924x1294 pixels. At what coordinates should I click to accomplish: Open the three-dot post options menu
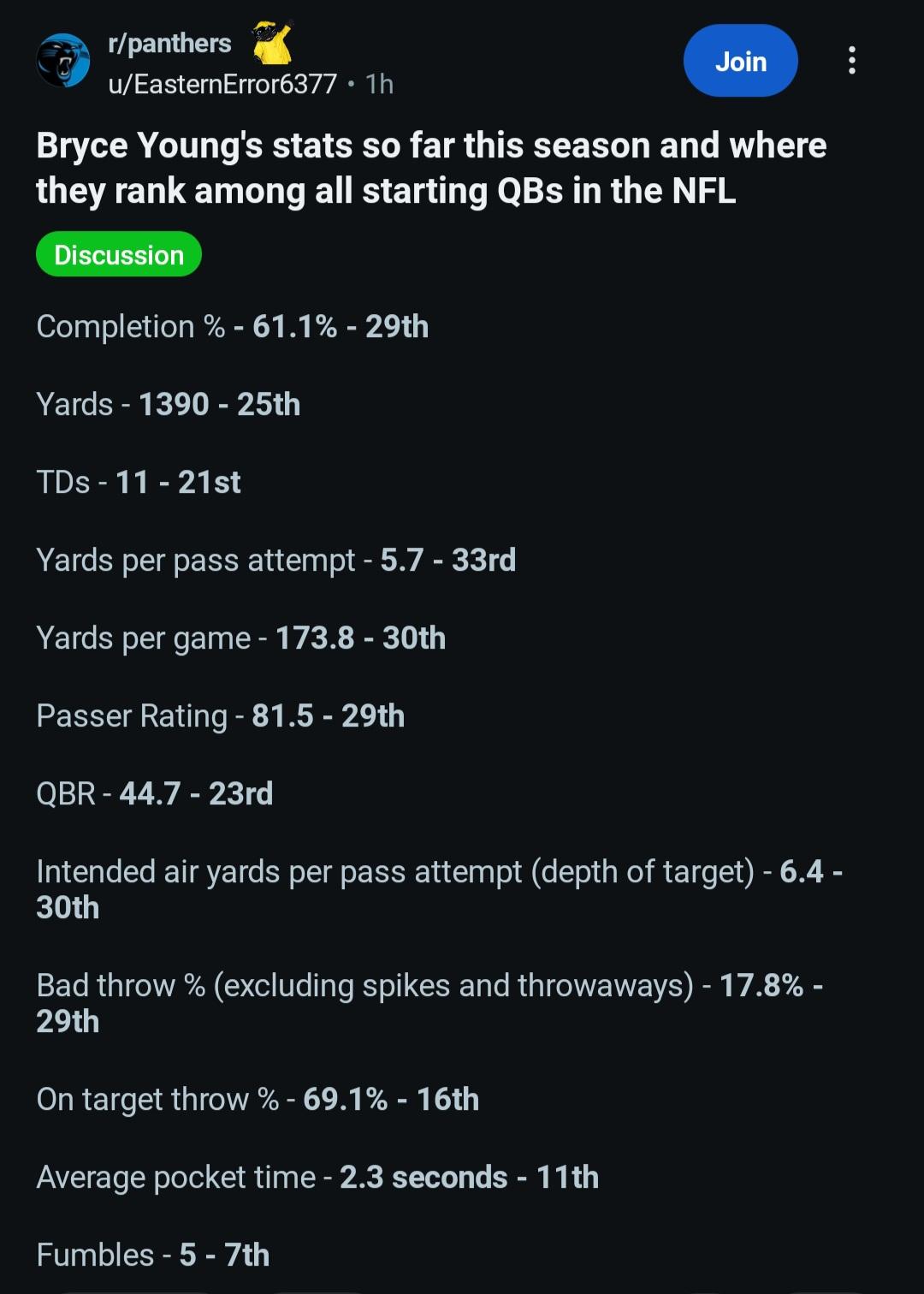[851, 61]
